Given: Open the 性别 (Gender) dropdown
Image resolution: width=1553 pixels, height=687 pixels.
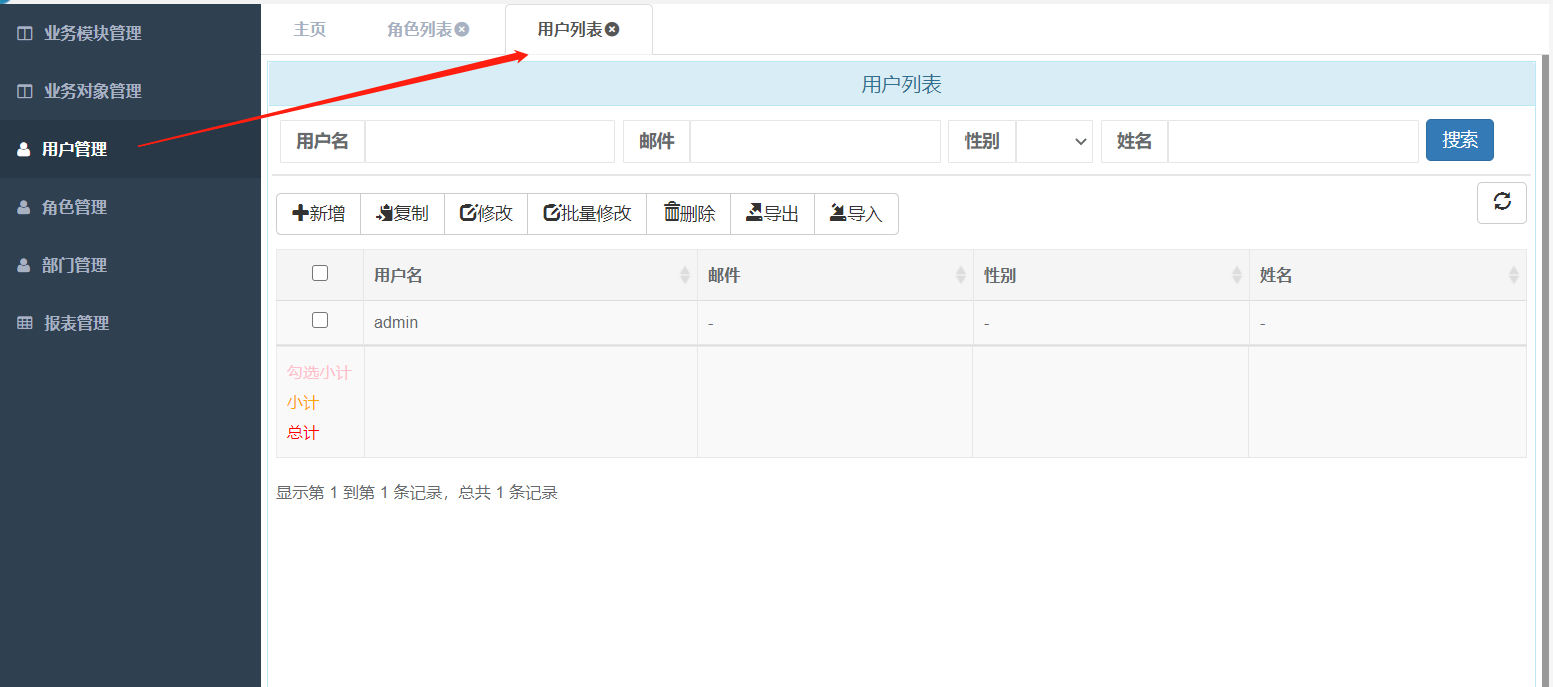Looking at the screenshot, I should (x=1054, y=141).
